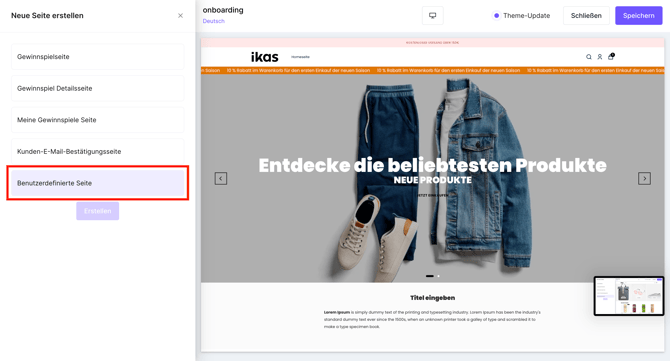Advance to next slide with right arrow
This screenshot has width=670, height=361.
pyautogui.click(x=644, y=178)
